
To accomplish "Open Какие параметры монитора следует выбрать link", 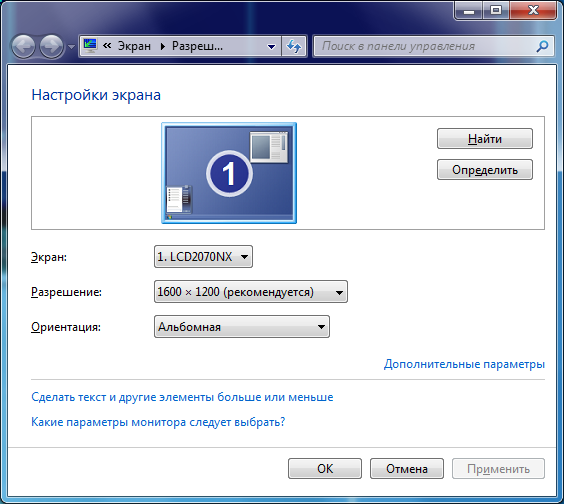I will click(x=158, y=422).
